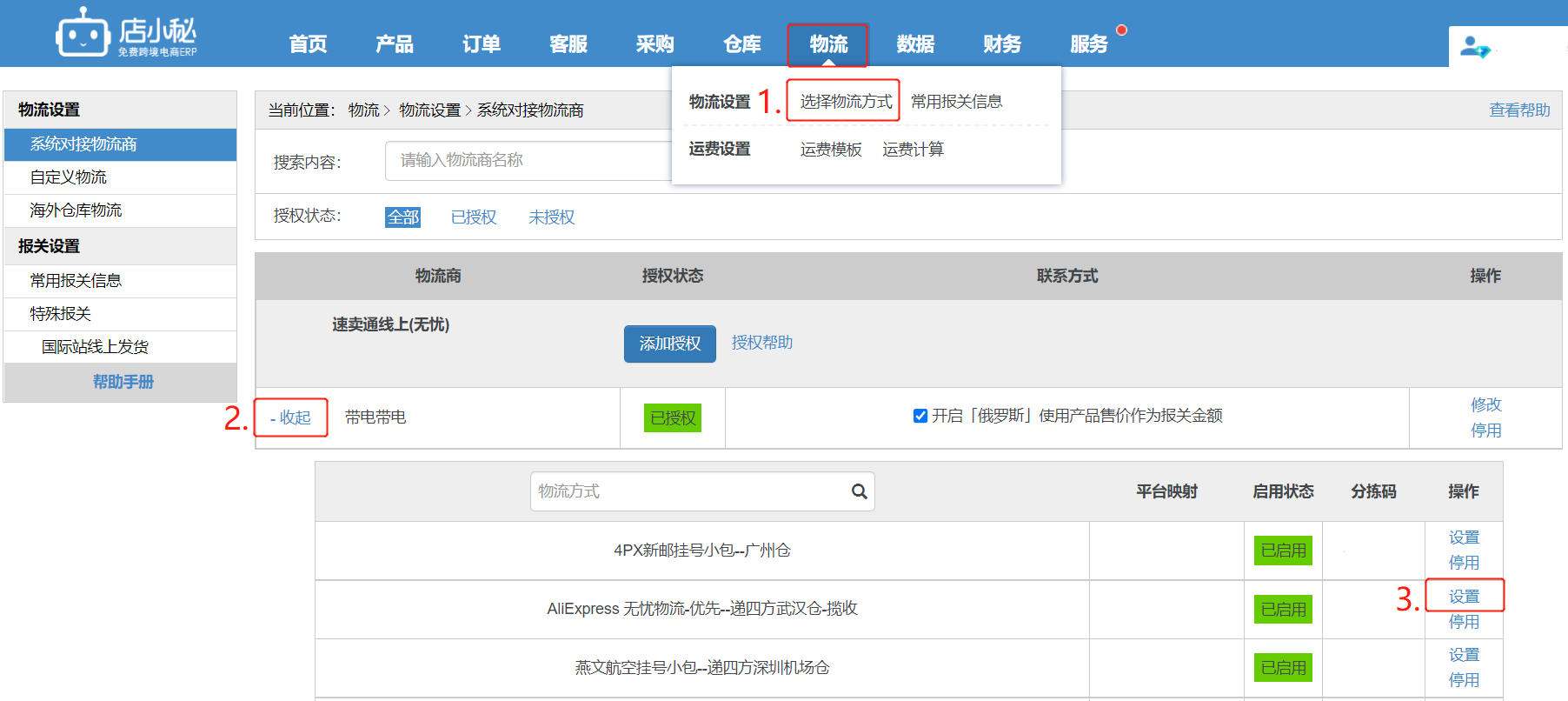Open 海外仓库物流 in the sidebar
The height and width of the screenshot is (701, 1568).
coord(76,210)
